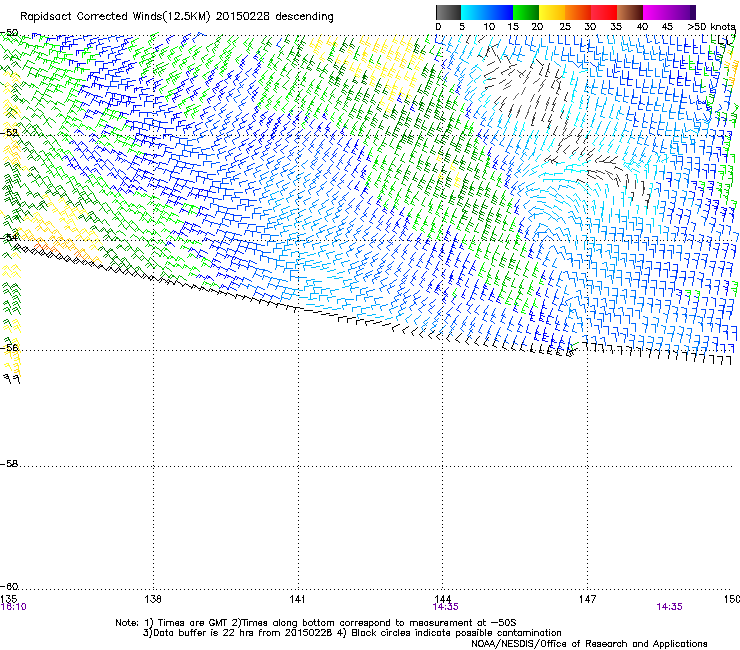Click the cyan 5-10 knots color segment

click(474, 12)
